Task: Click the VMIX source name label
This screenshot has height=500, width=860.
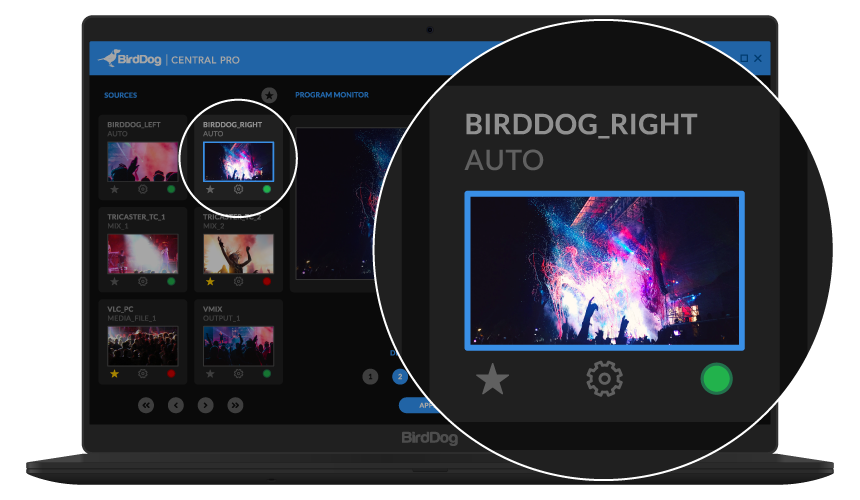Action: pos(213,309)
